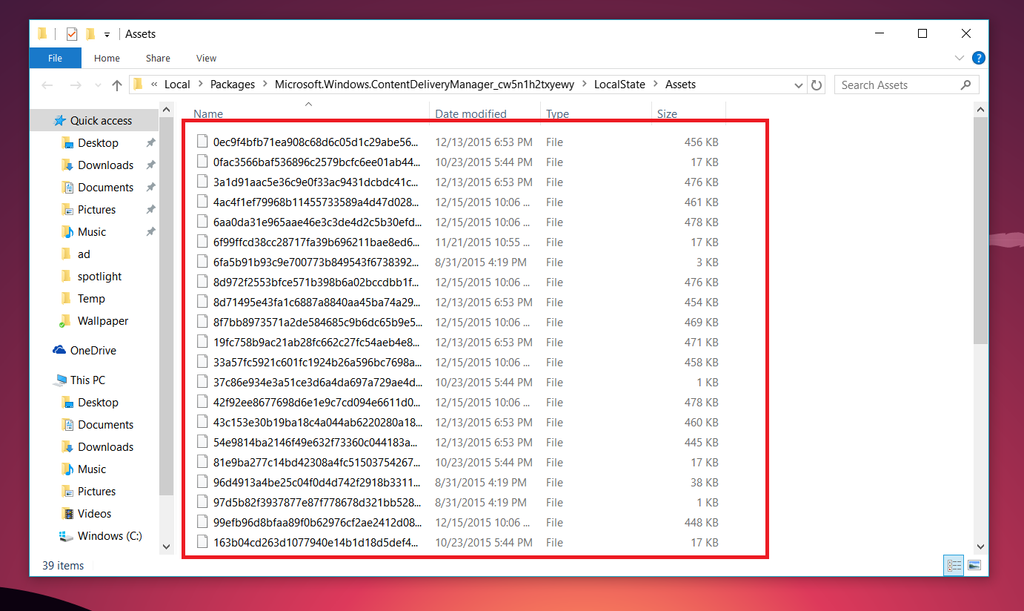Expand the address bar history dropdown
This screenshot has width=1024, height=611.
click(x=797, y=84)
